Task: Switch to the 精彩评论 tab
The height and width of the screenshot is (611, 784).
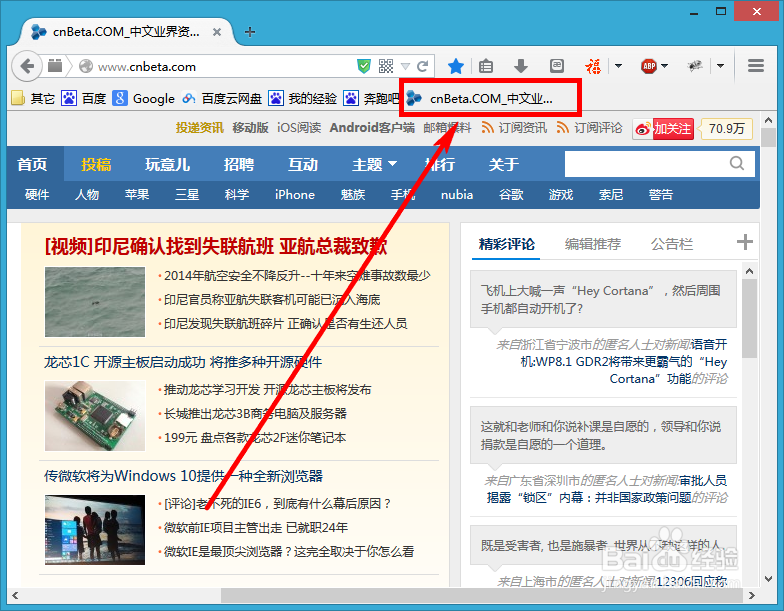Action: tap(506, 244)
